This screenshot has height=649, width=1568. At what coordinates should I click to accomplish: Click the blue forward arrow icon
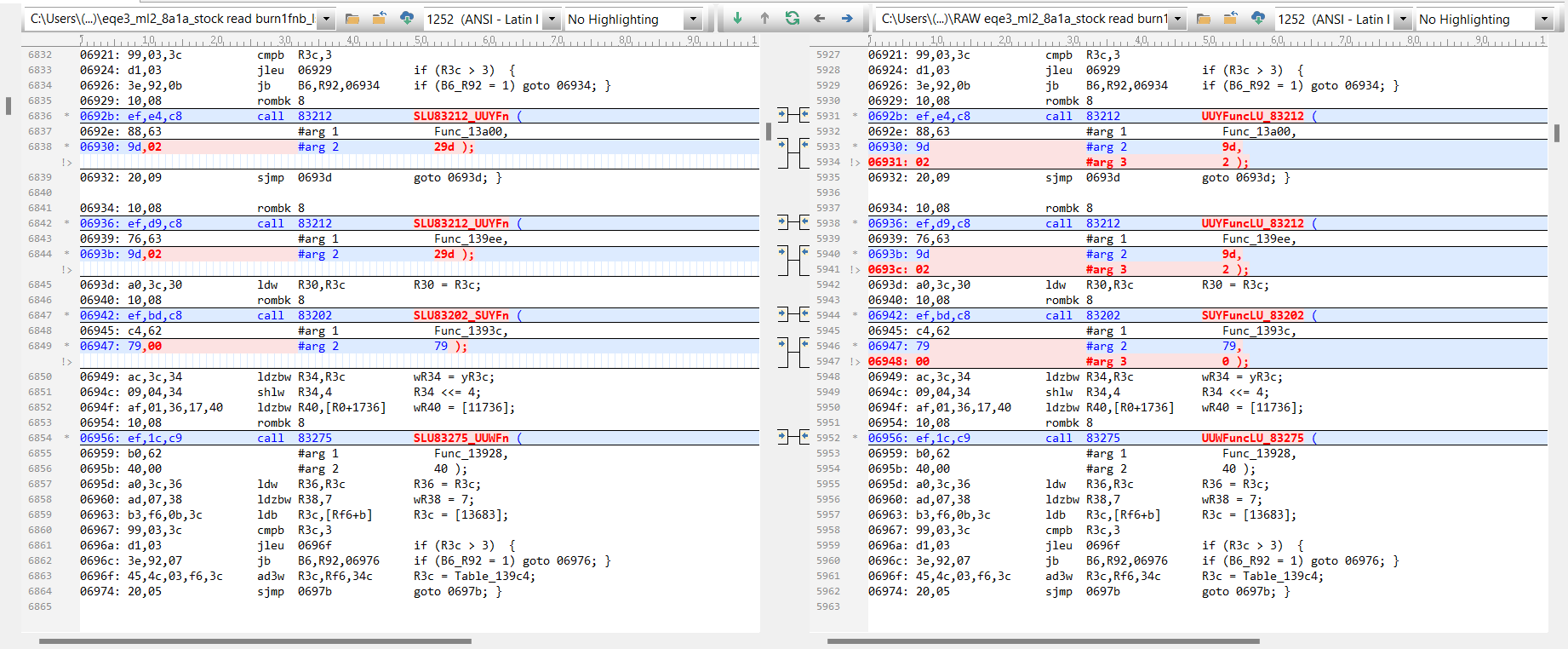(x=846, y=18)
